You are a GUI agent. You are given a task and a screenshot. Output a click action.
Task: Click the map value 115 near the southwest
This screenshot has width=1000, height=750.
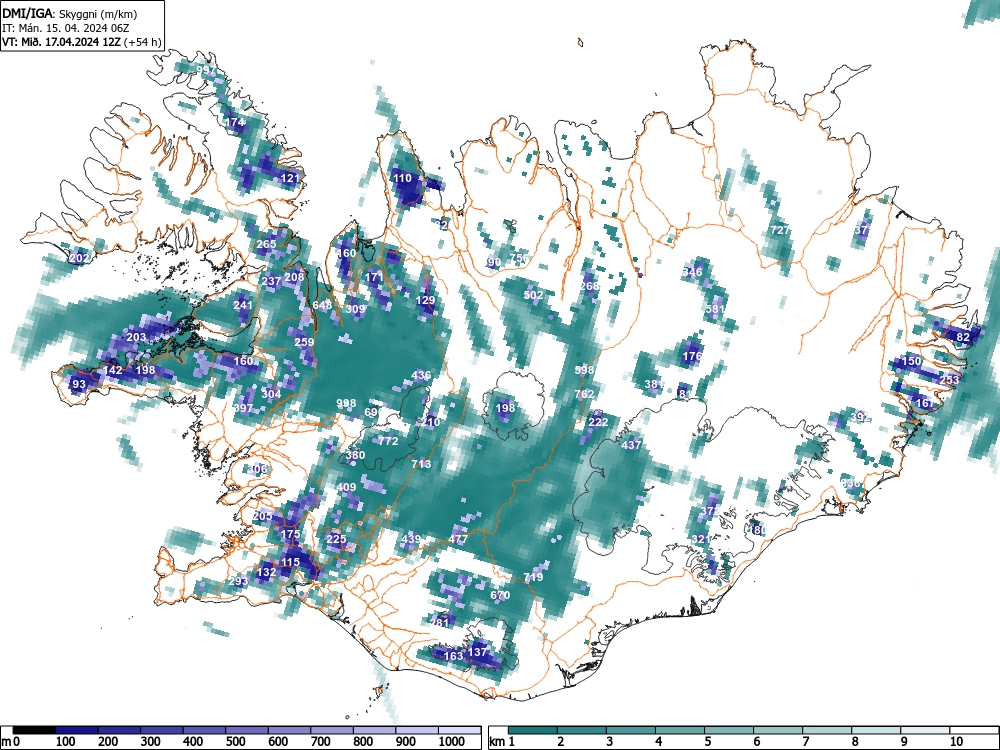pos(290,562)
